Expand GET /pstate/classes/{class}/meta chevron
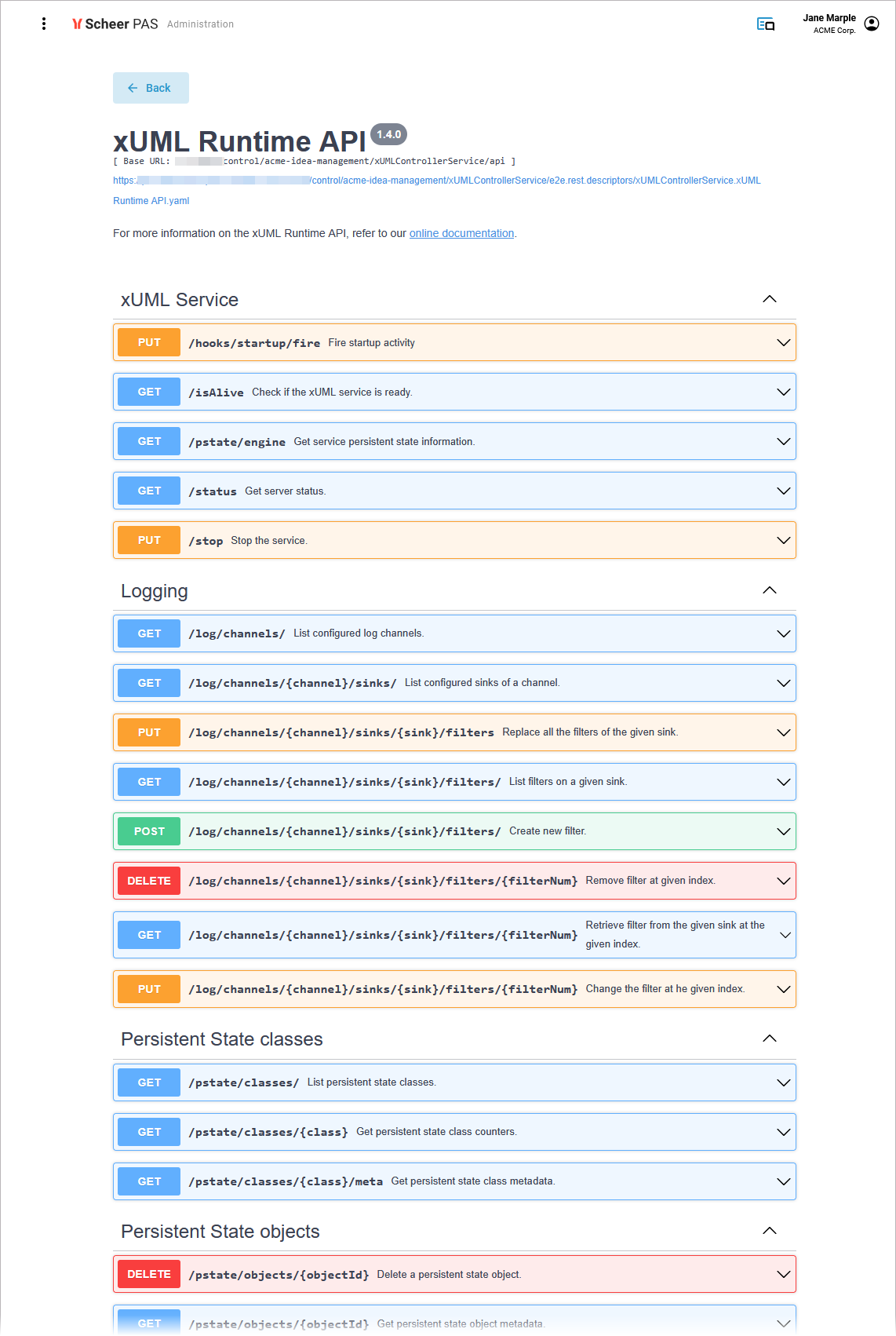The image size is (896, 1336). tap(782, 1181)
